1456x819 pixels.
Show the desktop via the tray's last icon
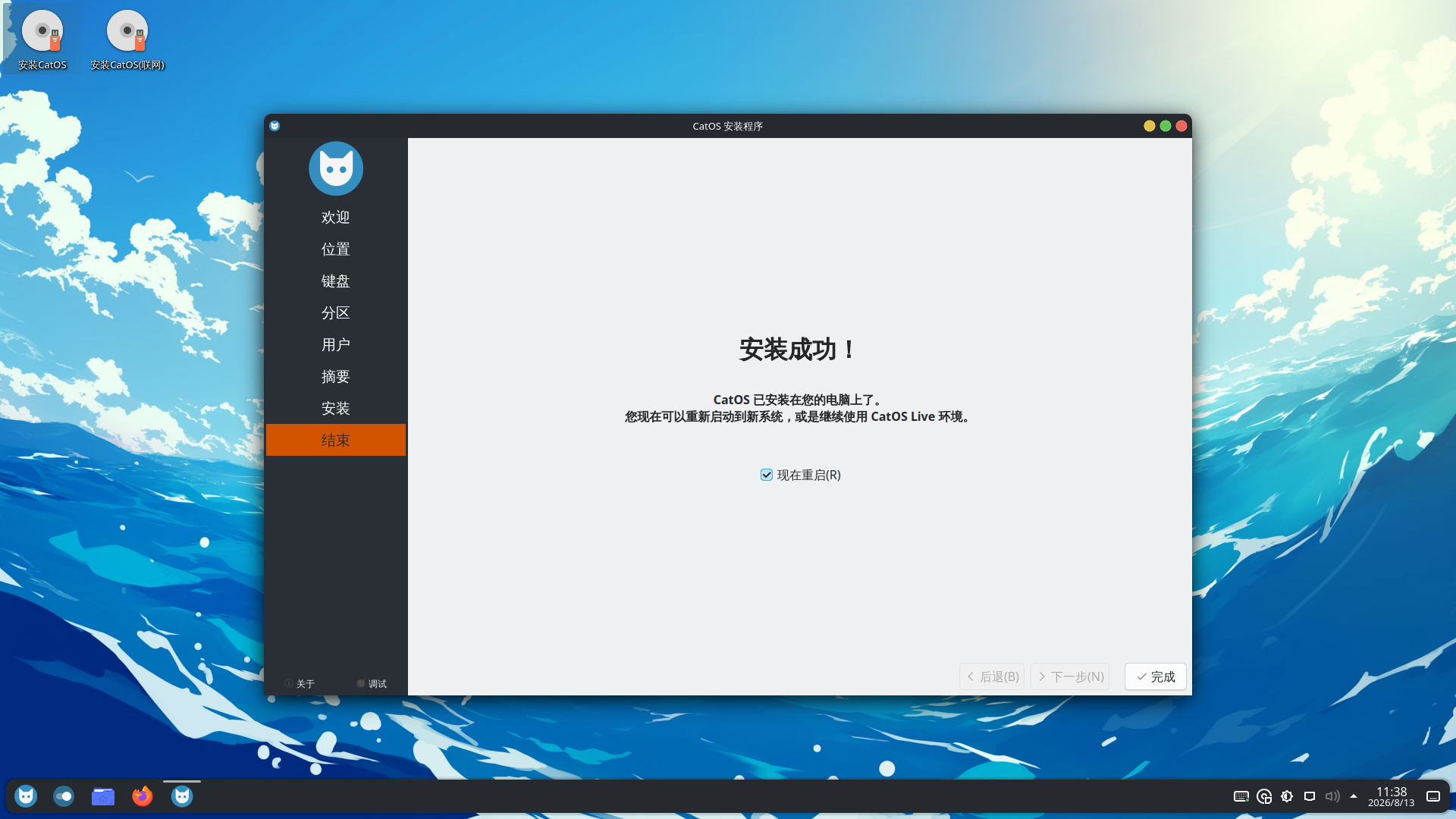1433,796
